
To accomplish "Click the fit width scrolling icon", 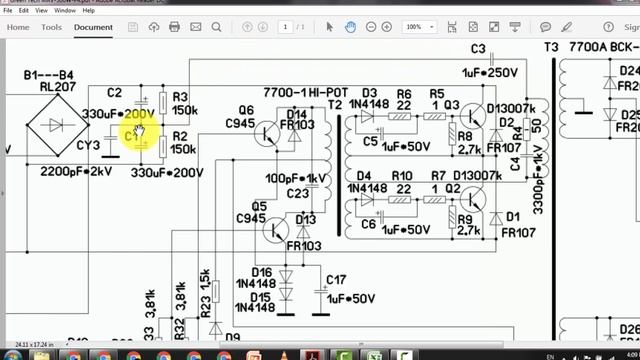I will tap(452, 27).
